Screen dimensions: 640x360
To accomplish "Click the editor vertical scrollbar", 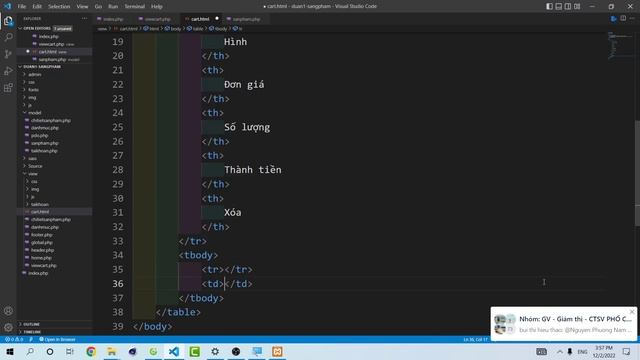I will [x=637, y=173].
